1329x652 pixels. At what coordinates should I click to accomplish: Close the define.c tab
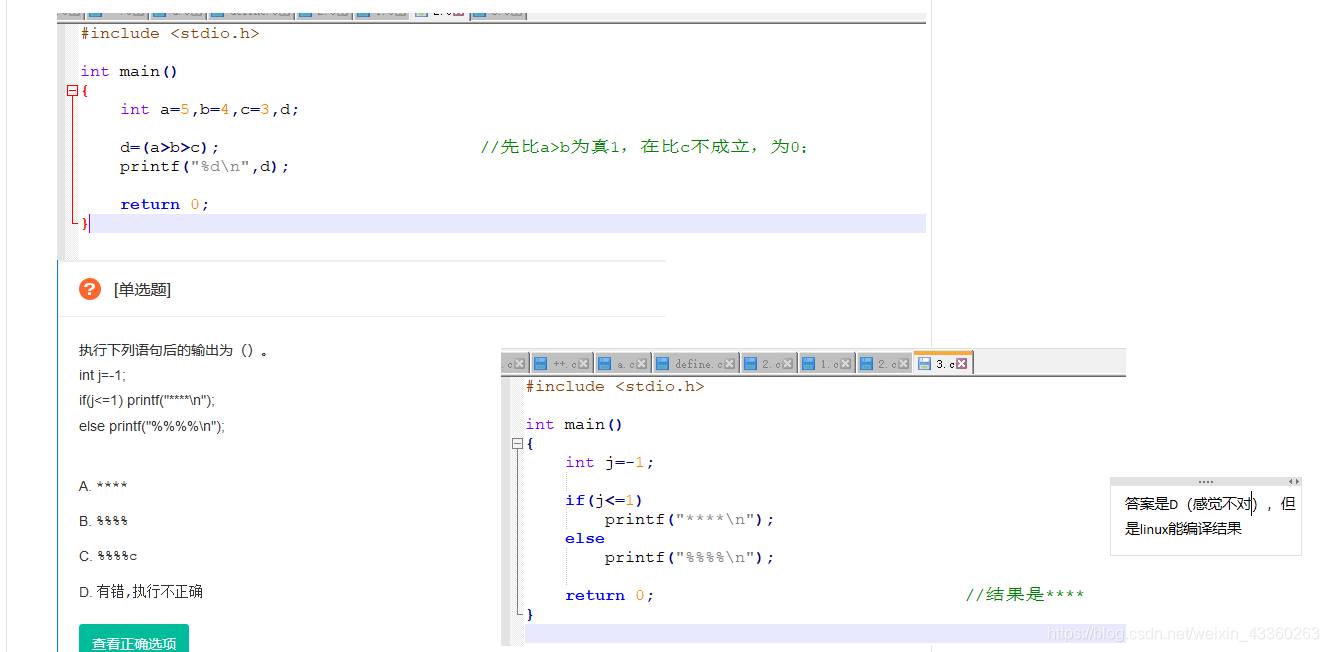tap(730, 364)
